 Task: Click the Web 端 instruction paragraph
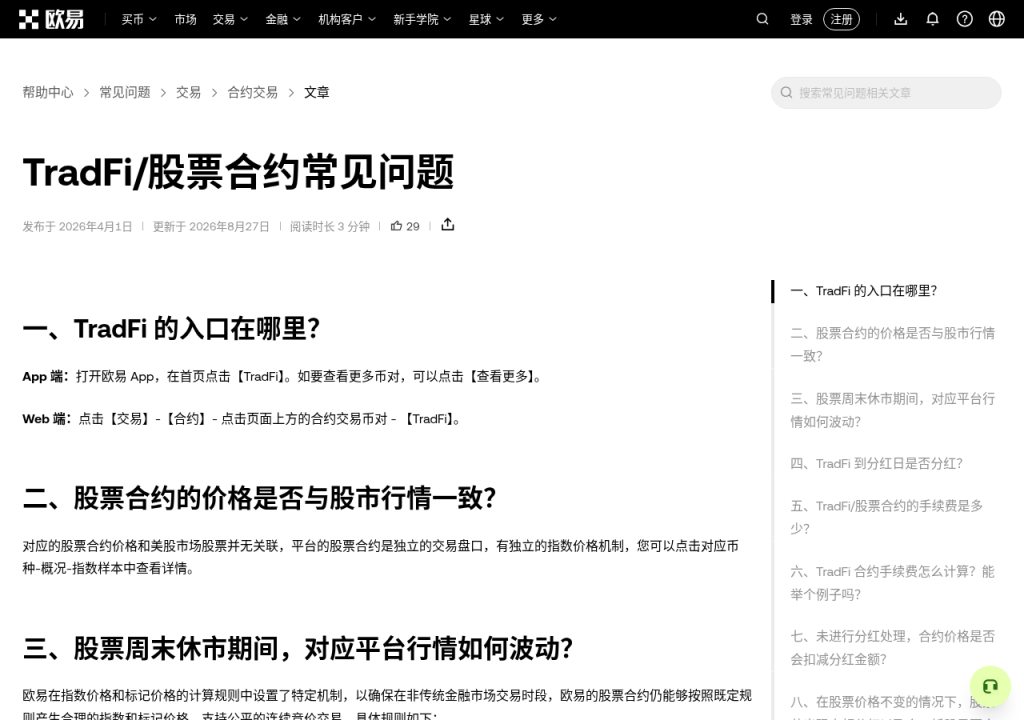pyautogui.click(x=243, y=419)
